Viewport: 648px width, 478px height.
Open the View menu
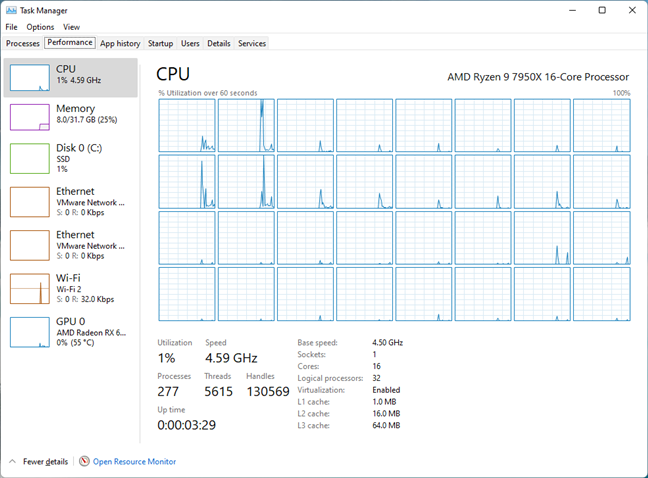click(72, 27)
